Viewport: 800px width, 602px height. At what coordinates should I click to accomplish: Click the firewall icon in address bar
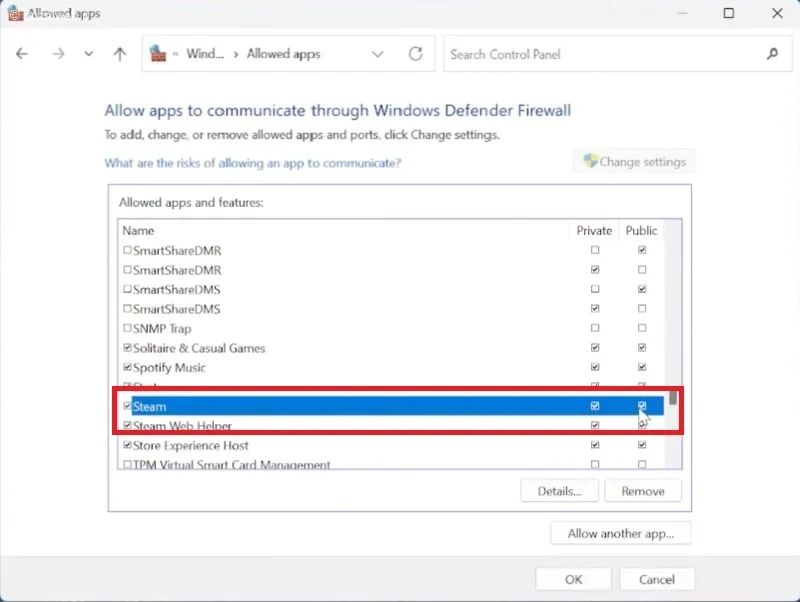(x=158, y=54)
